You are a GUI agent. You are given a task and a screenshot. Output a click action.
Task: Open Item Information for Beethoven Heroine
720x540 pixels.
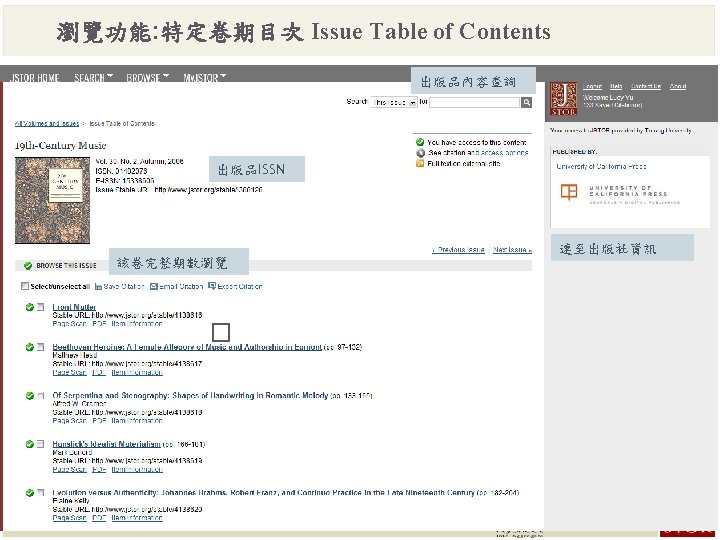tap(137, 372)
